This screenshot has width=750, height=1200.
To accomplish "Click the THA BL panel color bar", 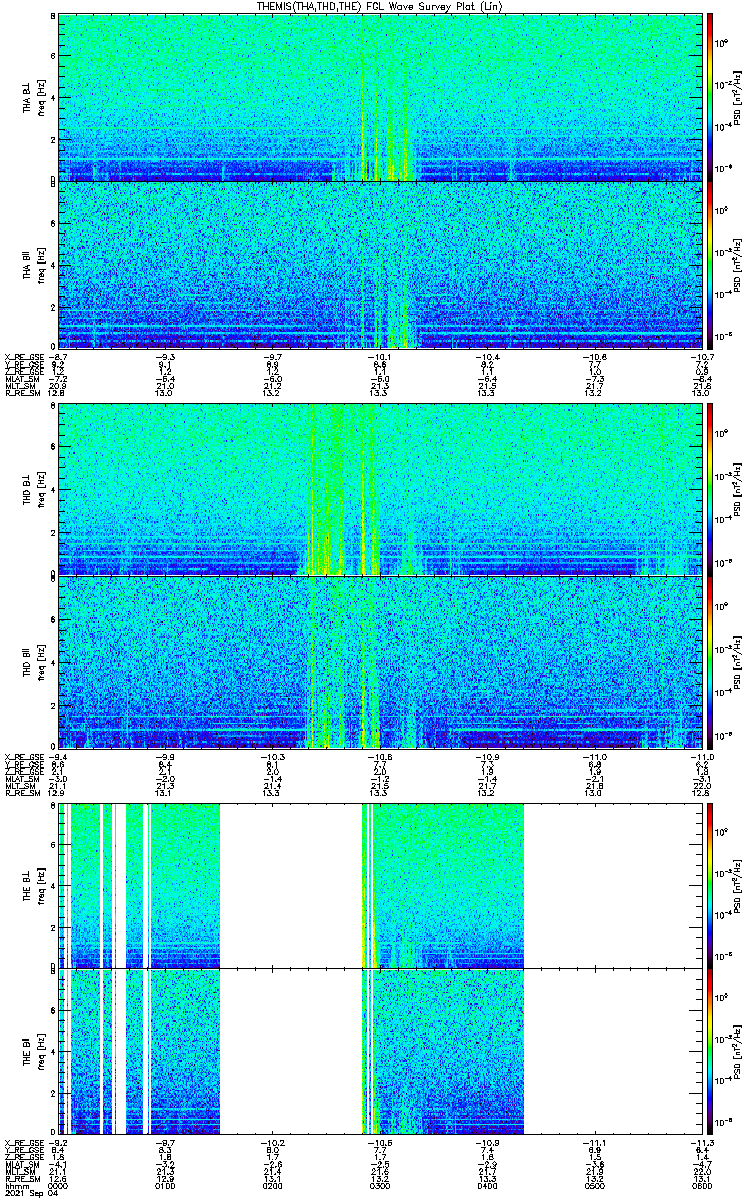I will point(710,97).
